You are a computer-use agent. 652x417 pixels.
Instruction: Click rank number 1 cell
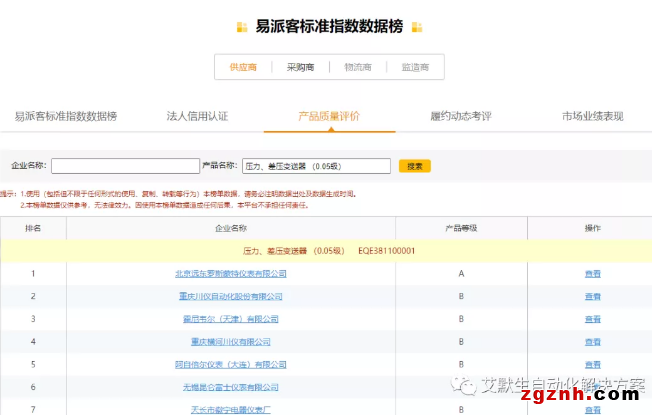33,274
